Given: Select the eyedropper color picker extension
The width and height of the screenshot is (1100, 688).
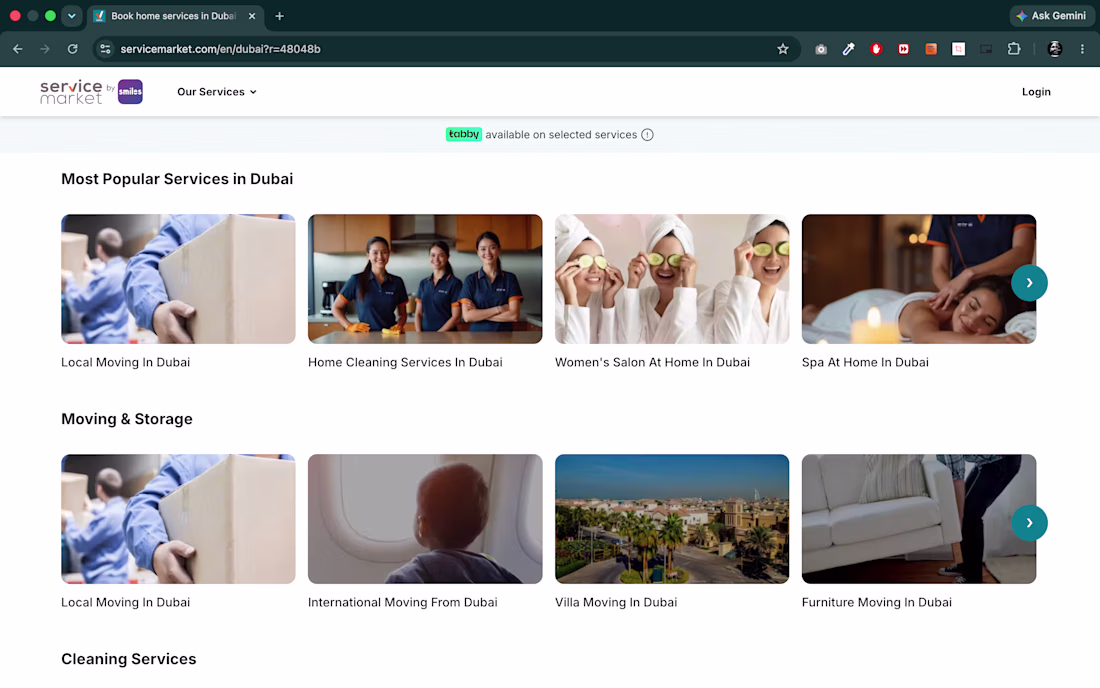Looking at the screenshot, I should coord(848,49).
